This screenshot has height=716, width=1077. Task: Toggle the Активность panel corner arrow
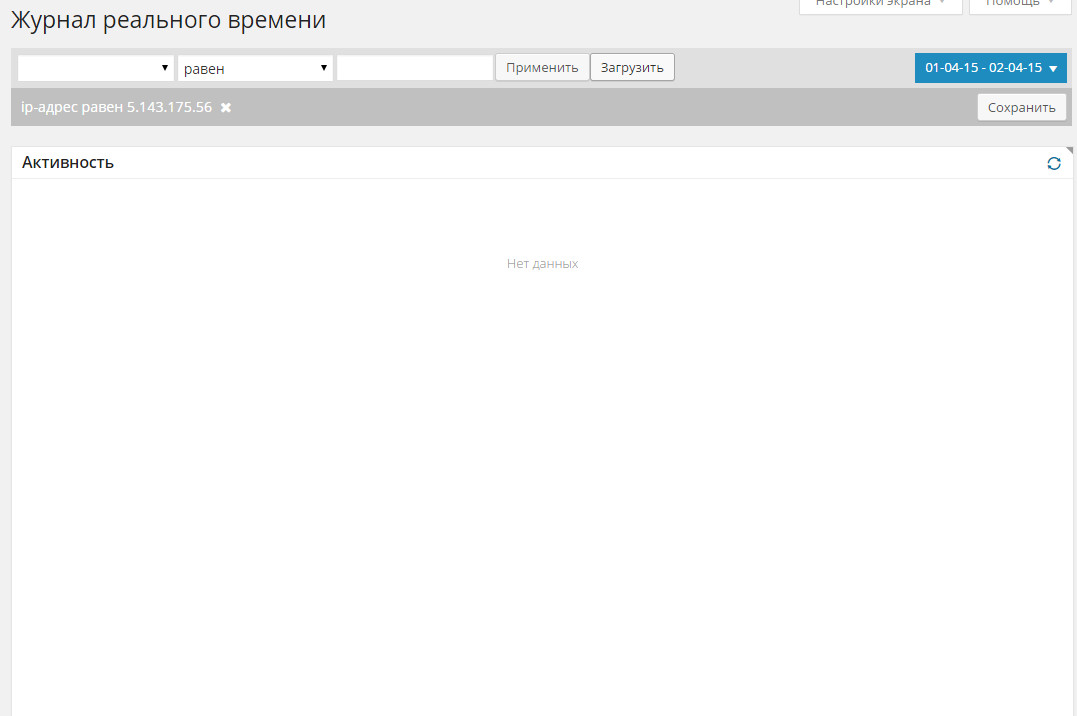1069,150
